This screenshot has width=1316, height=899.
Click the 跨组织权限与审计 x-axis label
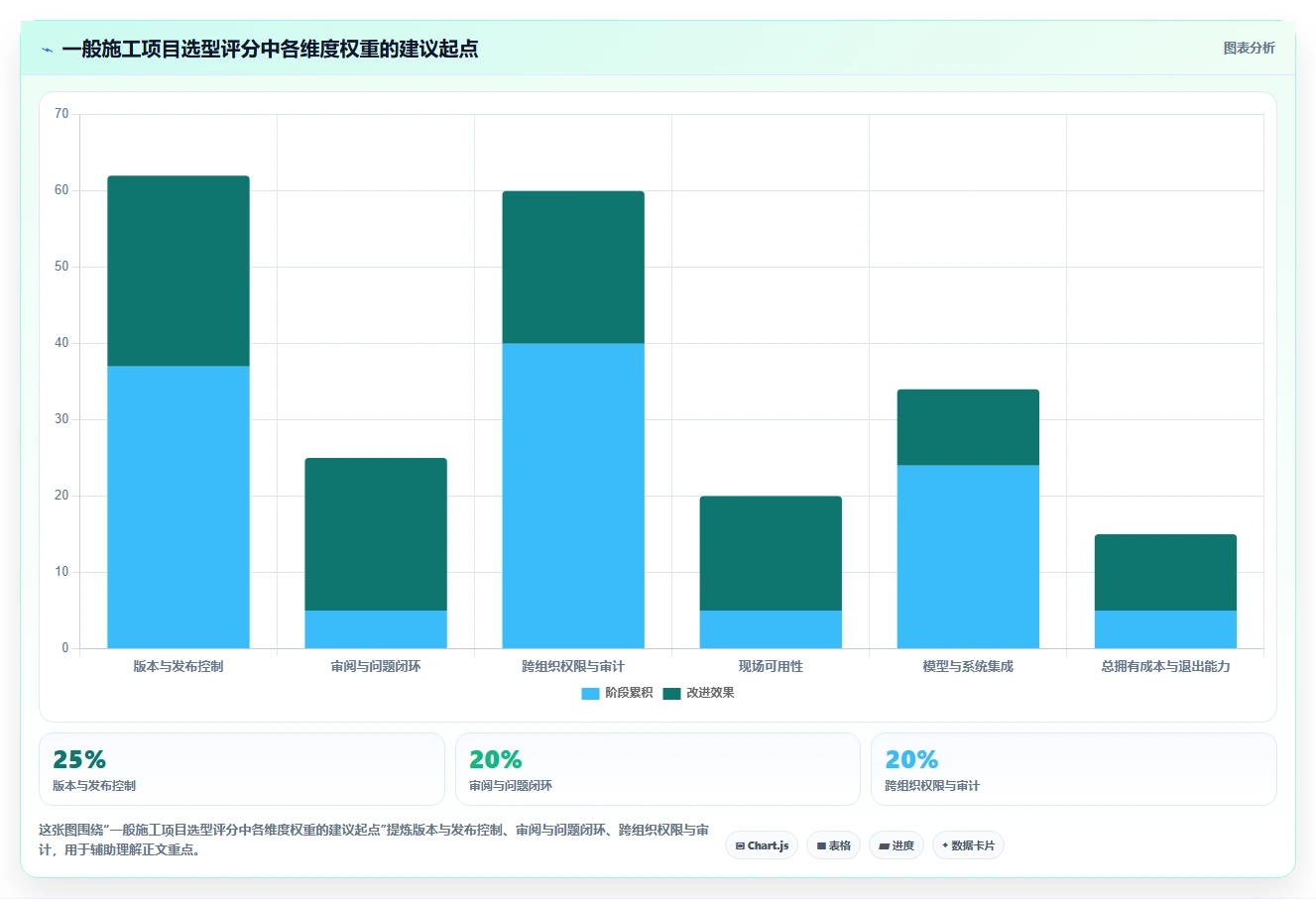tap(573, 666)
